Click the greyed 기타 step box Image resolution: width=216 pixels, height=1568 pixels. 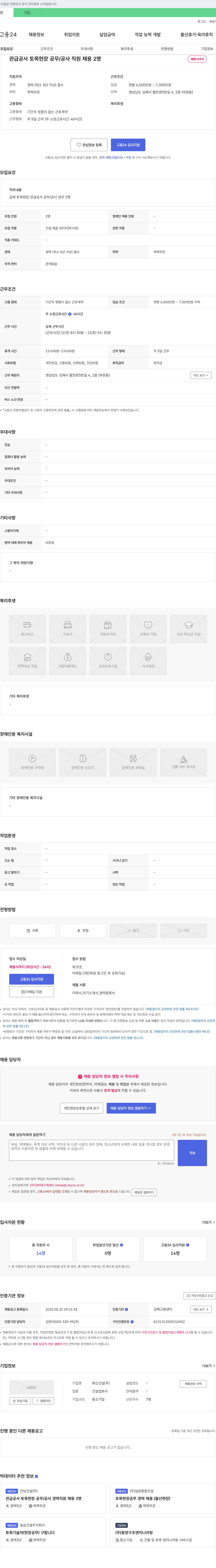pos(184,931)
